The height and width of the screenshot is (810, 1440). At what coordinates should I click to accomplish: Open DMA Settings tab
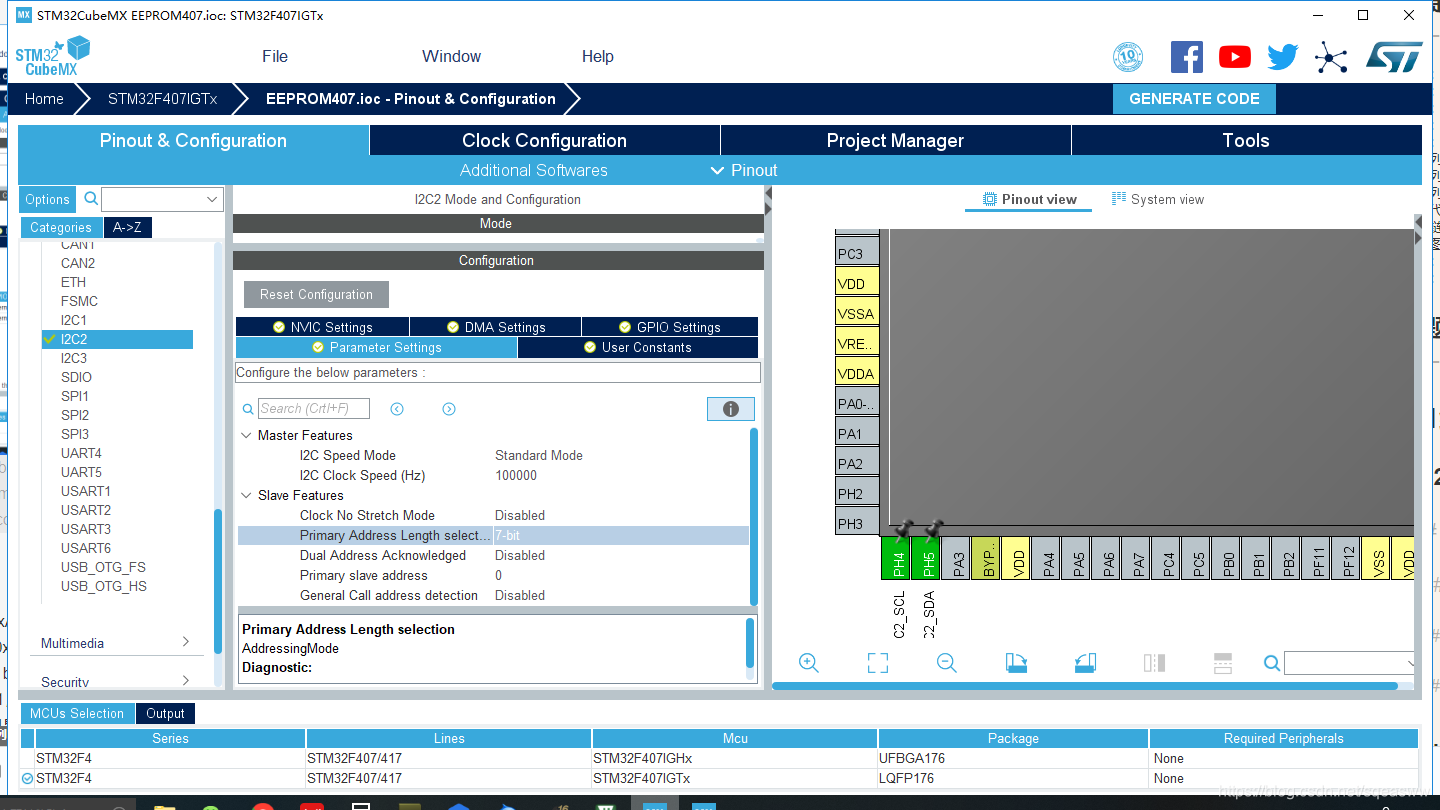point(496,327)
